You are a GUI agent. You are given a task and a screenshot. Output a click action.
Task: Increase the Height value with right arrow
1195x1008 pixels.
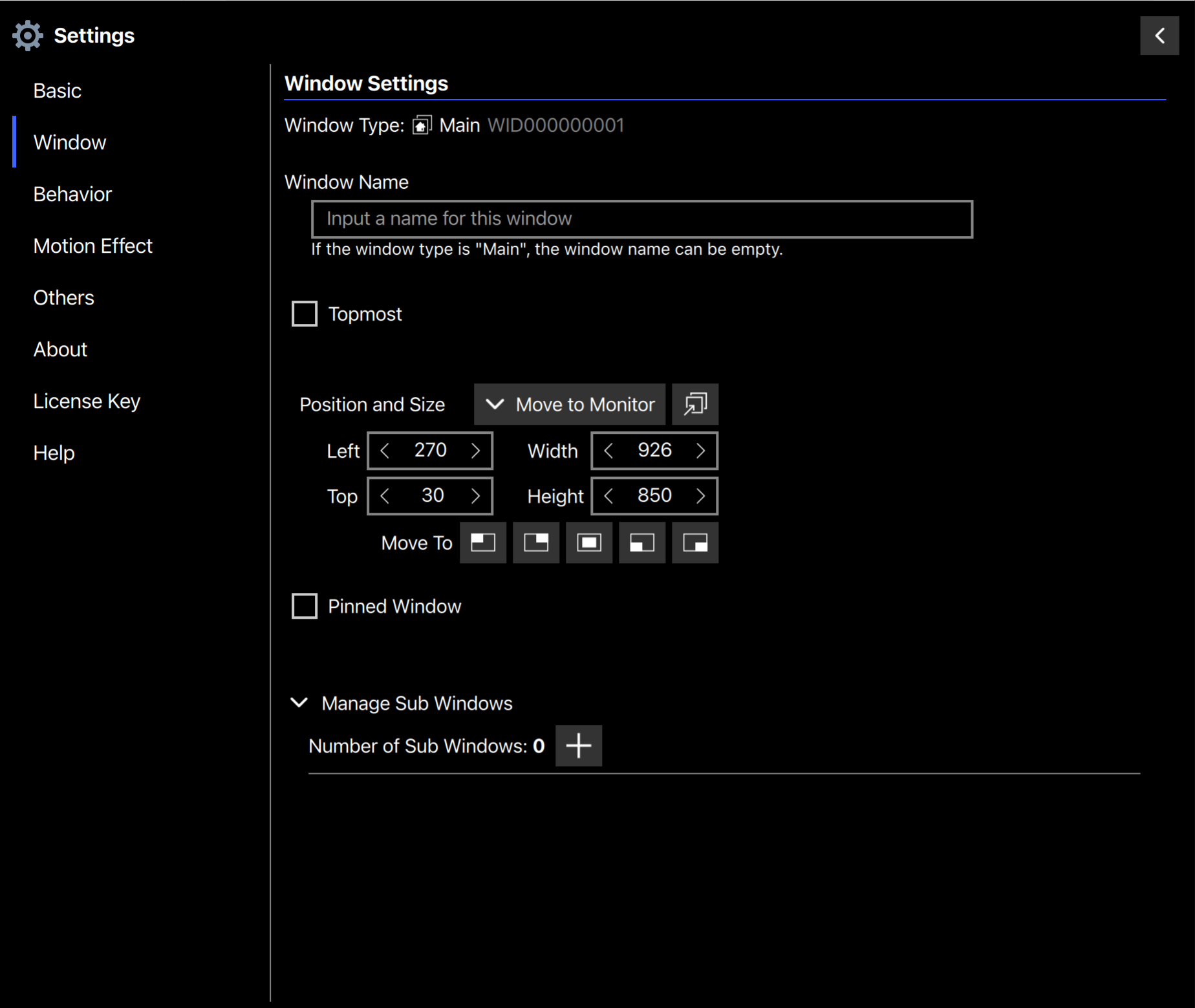coord(700,496)
